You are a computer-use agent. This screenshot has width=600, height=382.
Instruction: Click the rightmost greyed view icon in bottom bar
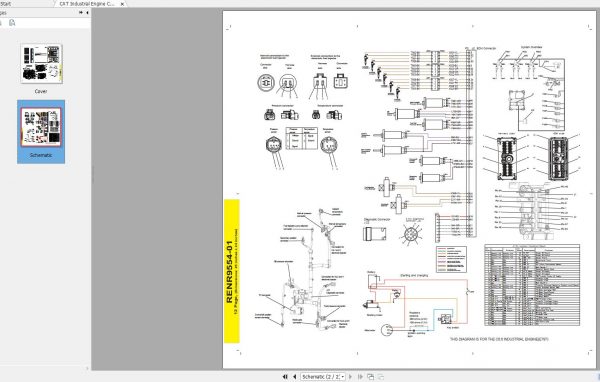coord(381,377)
